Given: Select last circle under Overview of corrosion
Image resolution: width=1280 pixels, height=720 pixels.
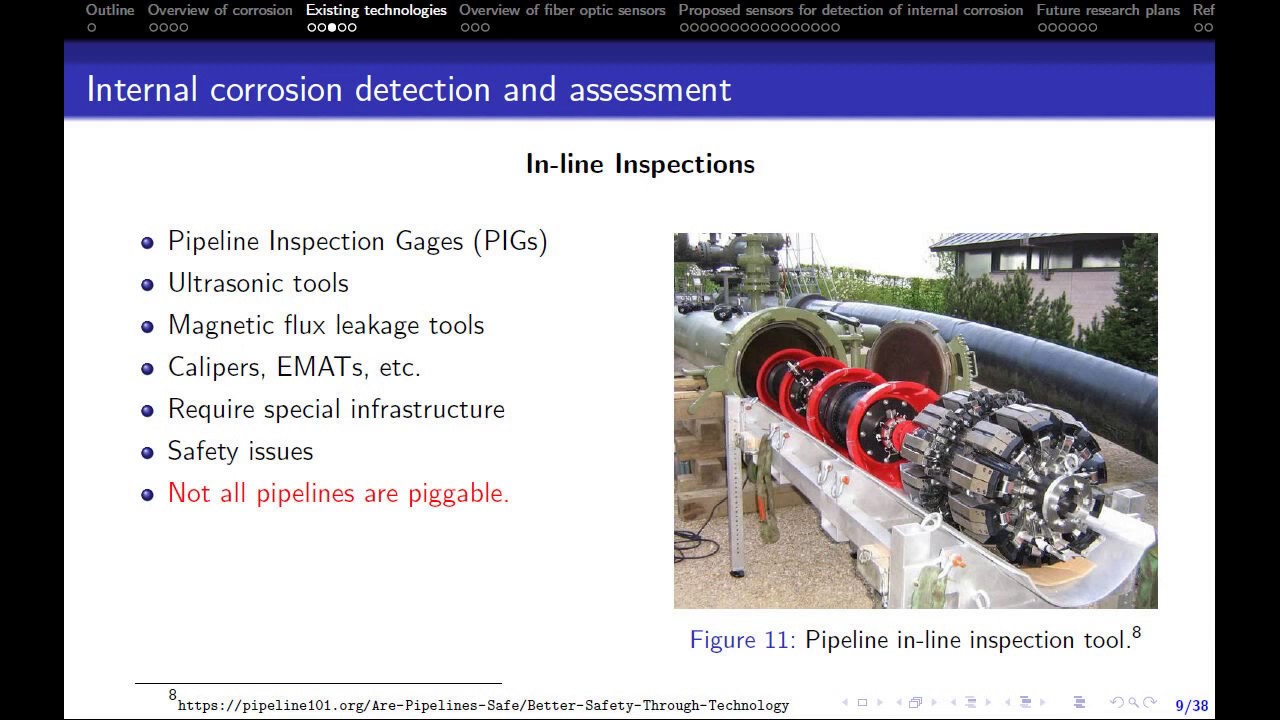Looking at the screenshot, I should (184, 27).
